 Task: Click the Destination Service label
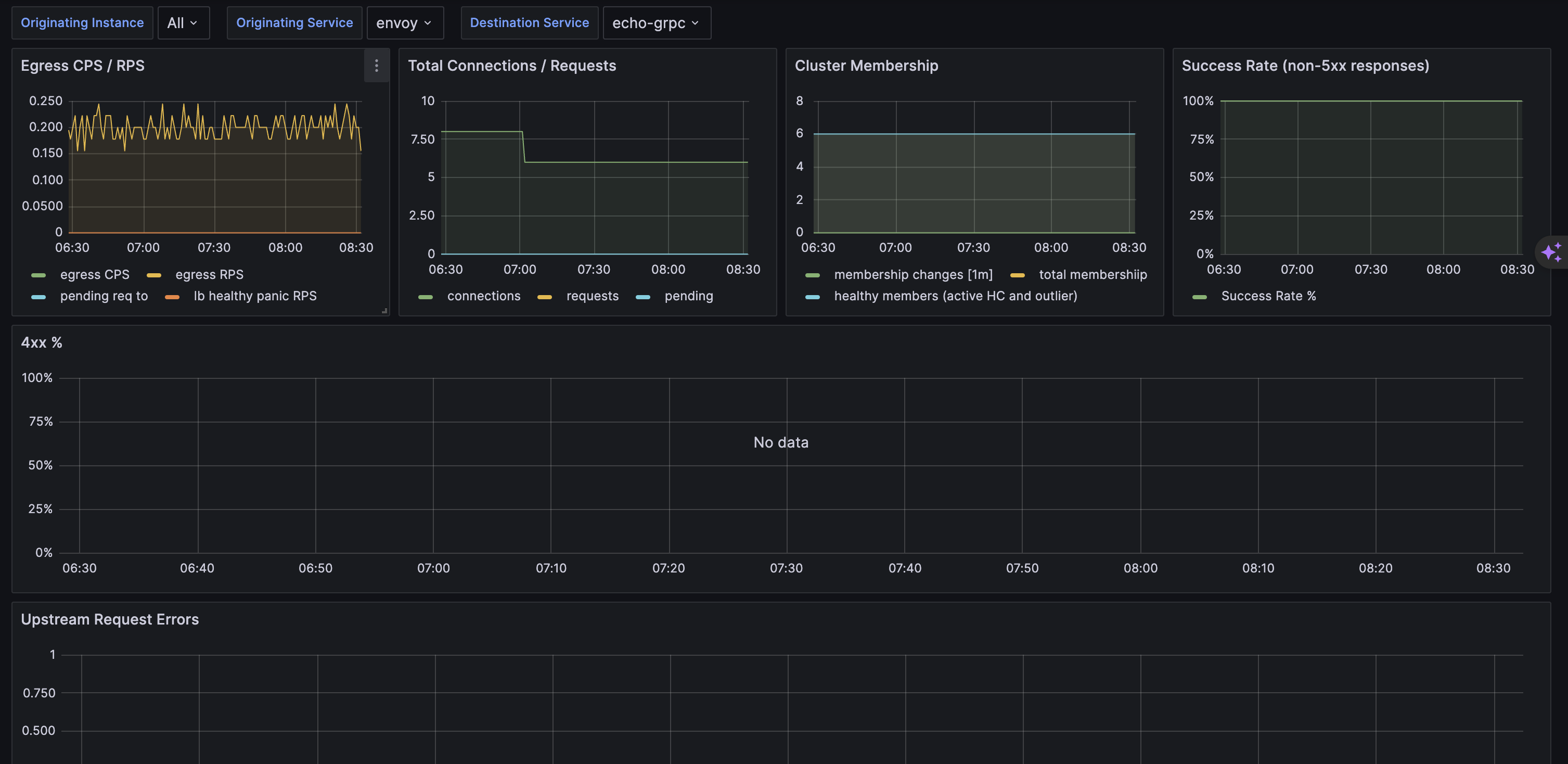coord(529,23)
